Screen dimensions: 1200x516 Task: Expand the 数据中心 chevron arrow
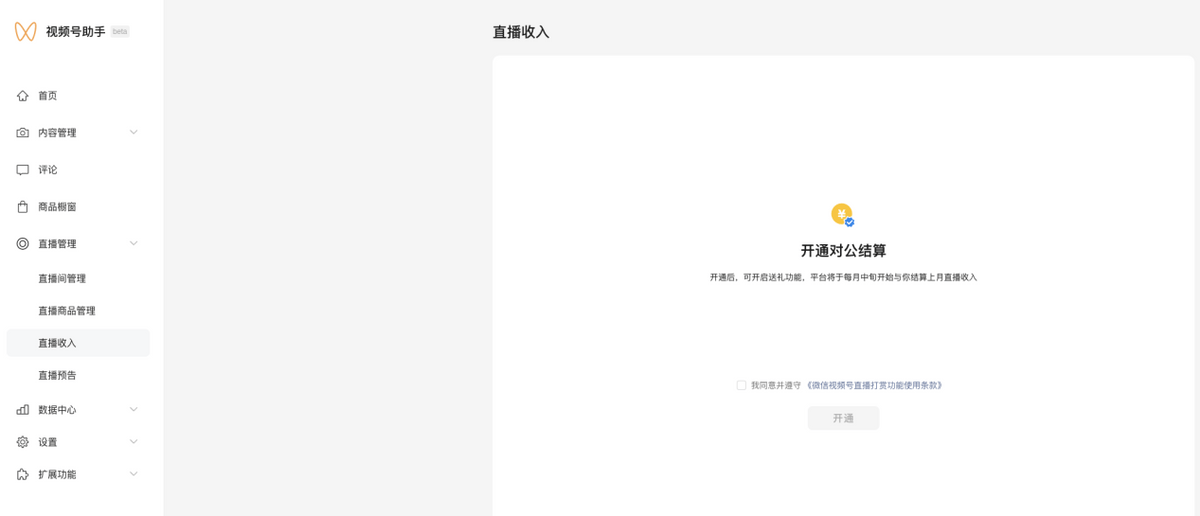(x=134, y=409)
